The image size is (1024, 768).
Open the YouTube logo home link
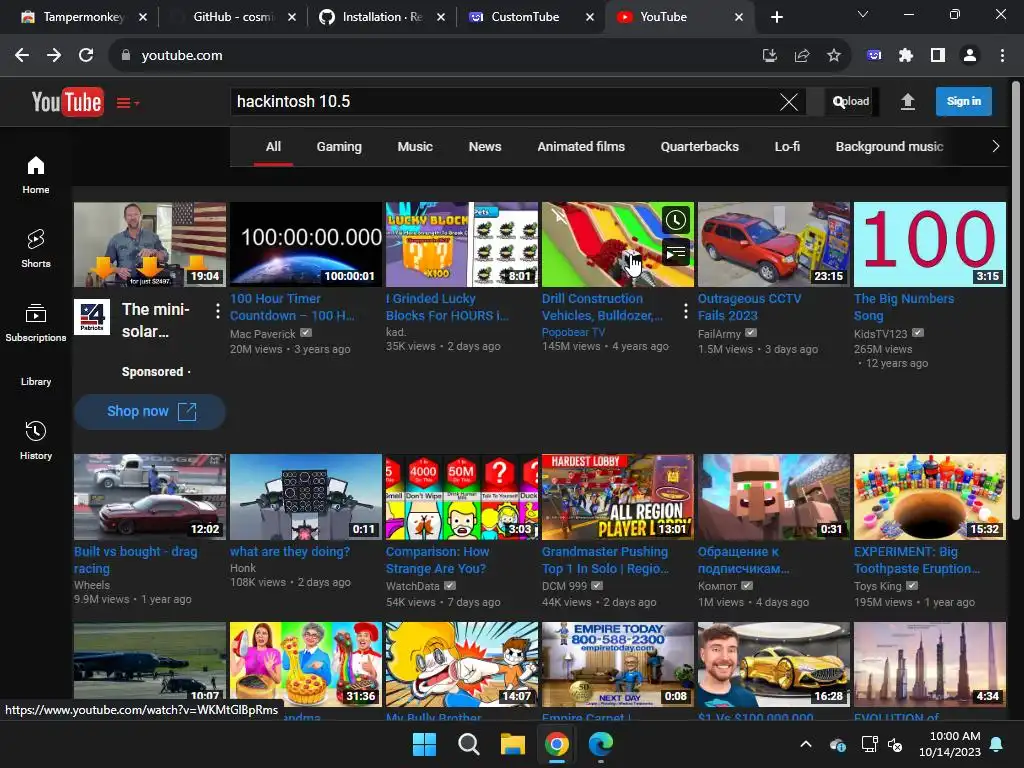point(67,101)
